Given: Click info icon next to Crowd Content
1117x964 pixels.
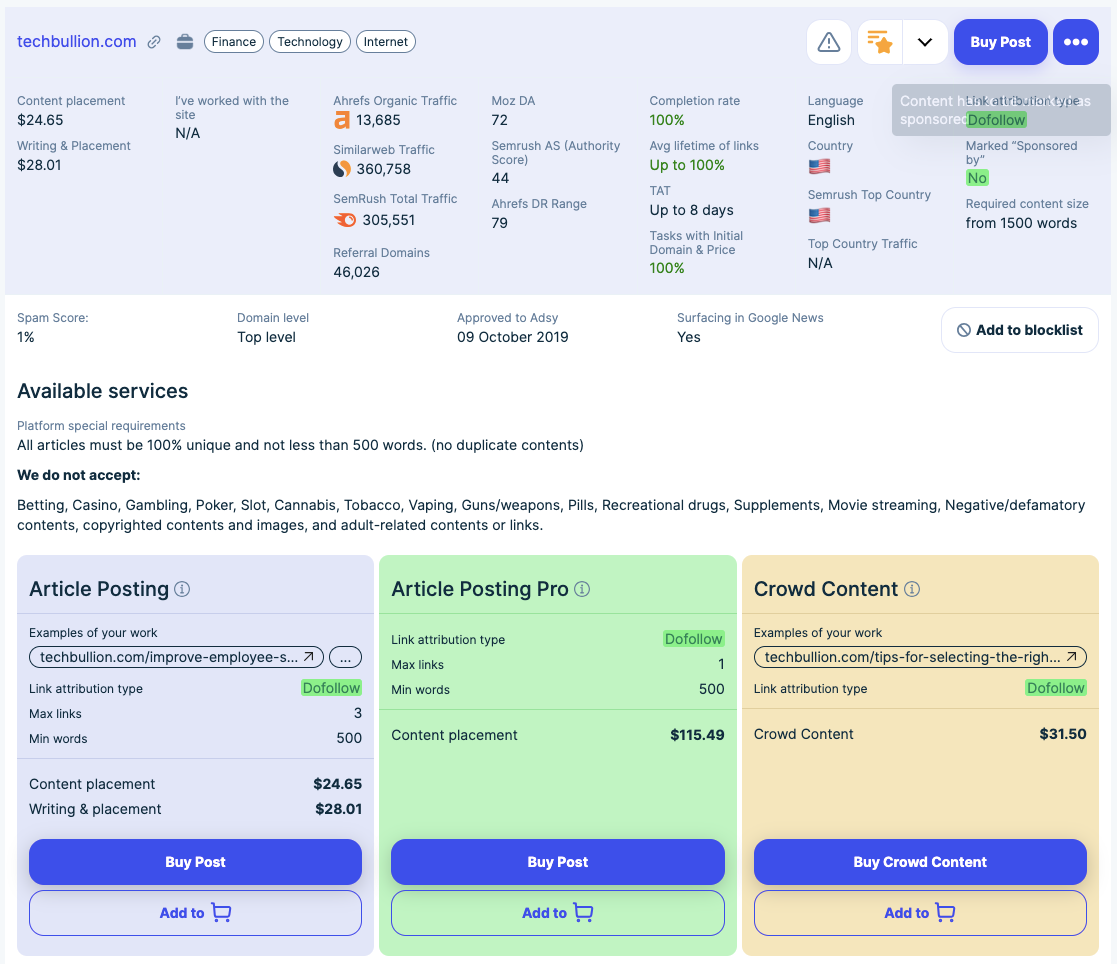Looking at the screenshot, I should tap(912, 589).
